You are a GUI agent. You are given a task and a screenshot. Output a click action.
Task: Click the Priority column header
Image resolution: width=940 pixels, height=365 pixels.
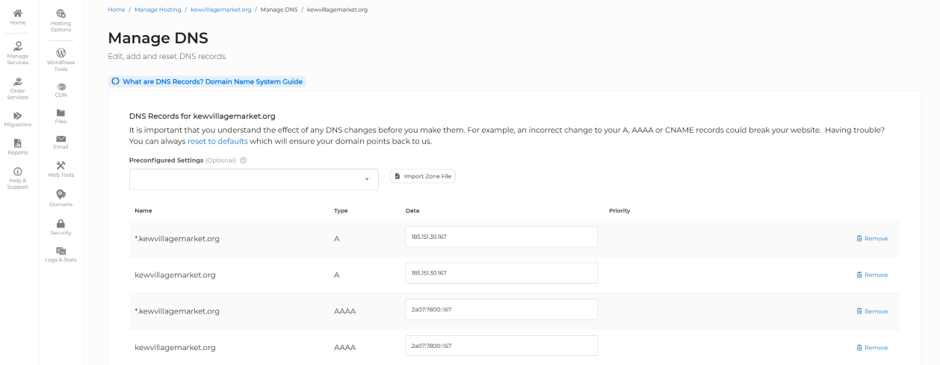(619, 211)
